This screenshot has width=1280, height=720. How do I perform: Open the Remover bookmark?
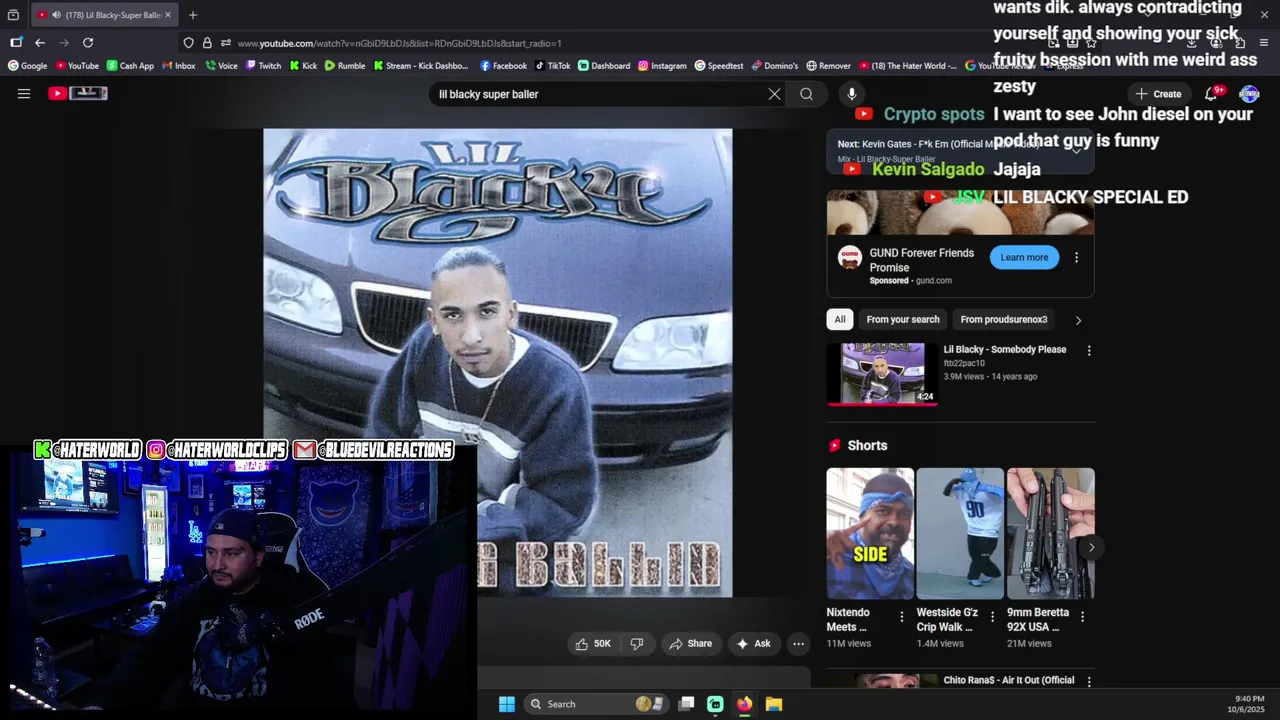[828, 66]
